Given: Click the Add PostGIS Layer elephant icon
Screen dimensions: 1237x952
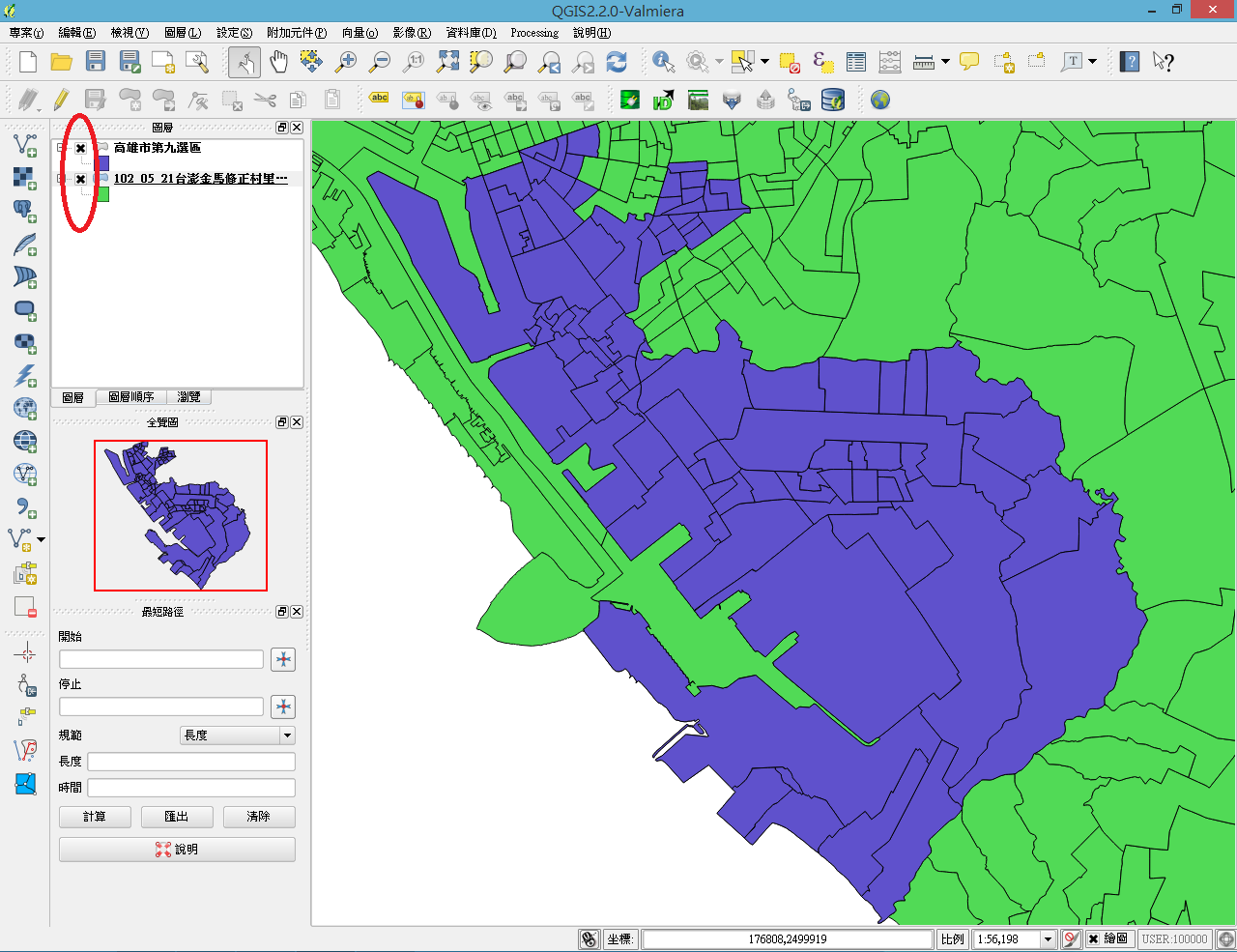Looking at the screenshot, I should click(x=25, y=210).
